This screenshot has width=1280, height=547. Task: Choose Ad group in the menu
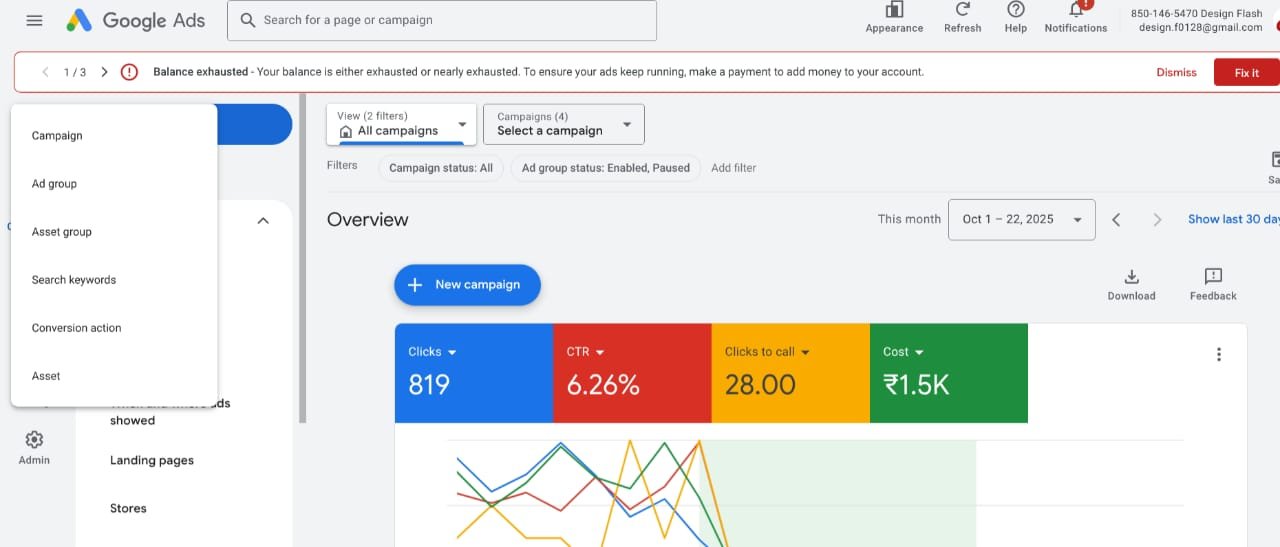coord(54,184)
